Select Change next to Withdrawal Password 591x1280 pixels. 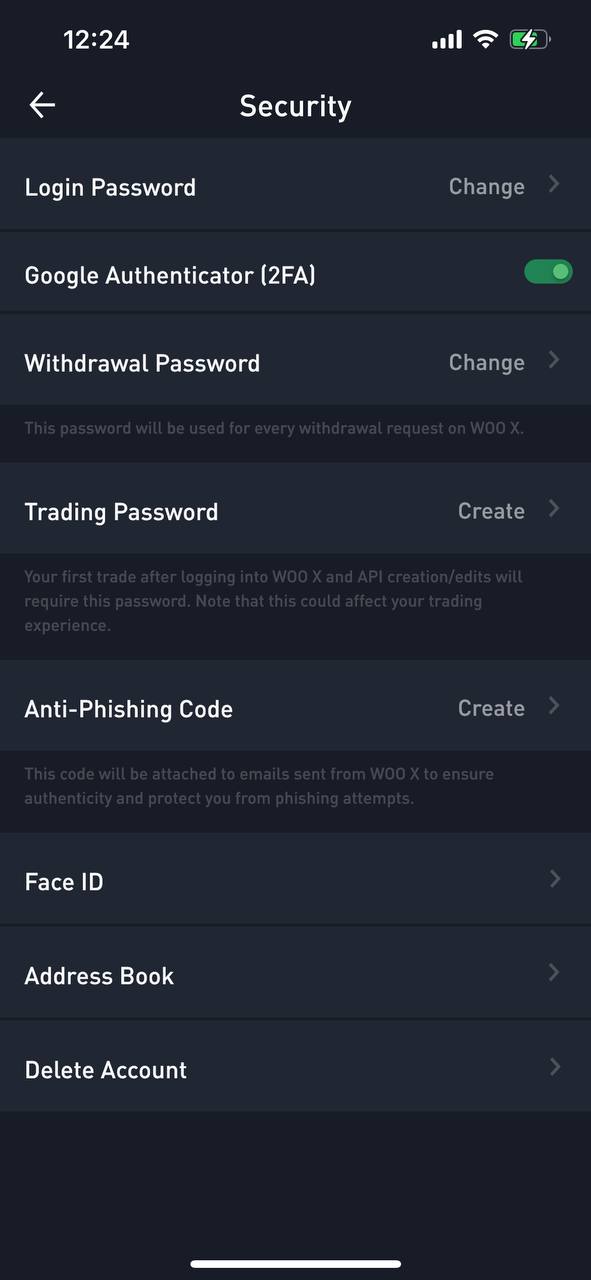click(x=486, y=363)
